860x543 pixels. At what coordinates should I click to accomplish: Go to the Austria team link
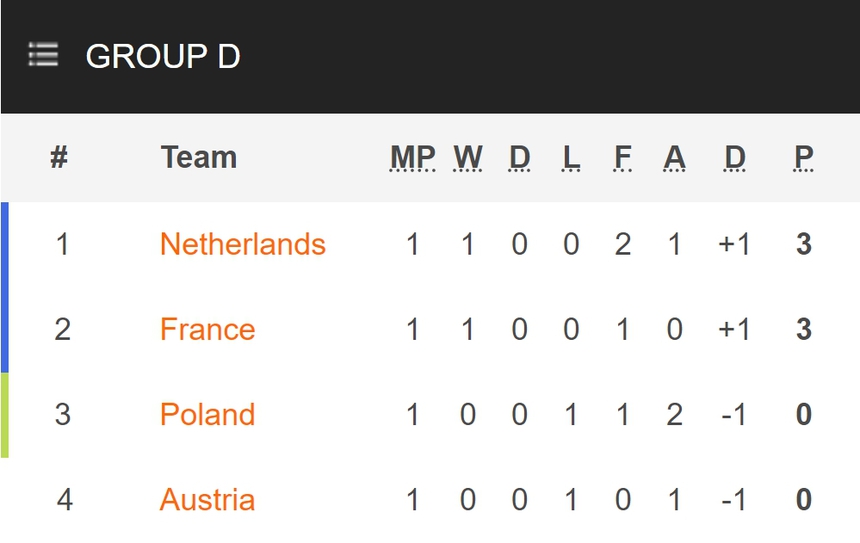click(207, 499)
